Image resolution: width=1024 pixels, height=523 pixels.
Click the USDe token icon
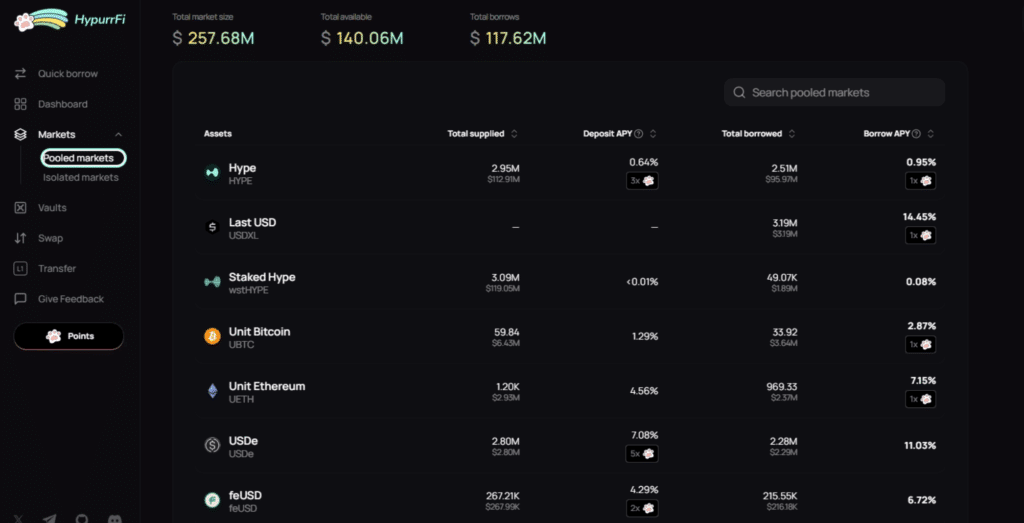(x=212, y=445)
